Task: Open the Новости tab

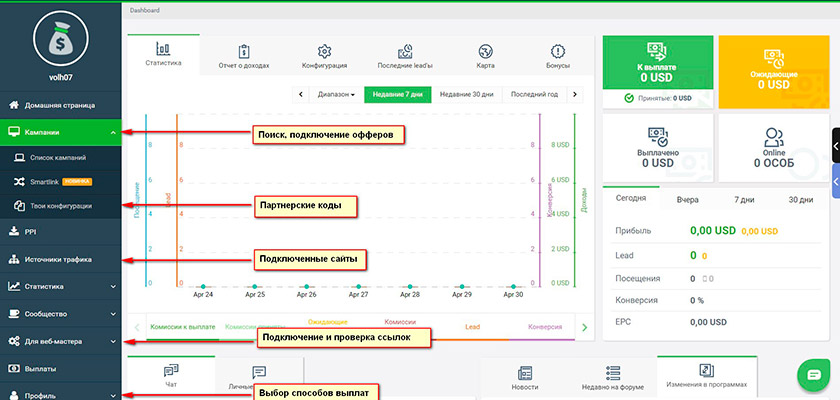Action: point(525,378)
